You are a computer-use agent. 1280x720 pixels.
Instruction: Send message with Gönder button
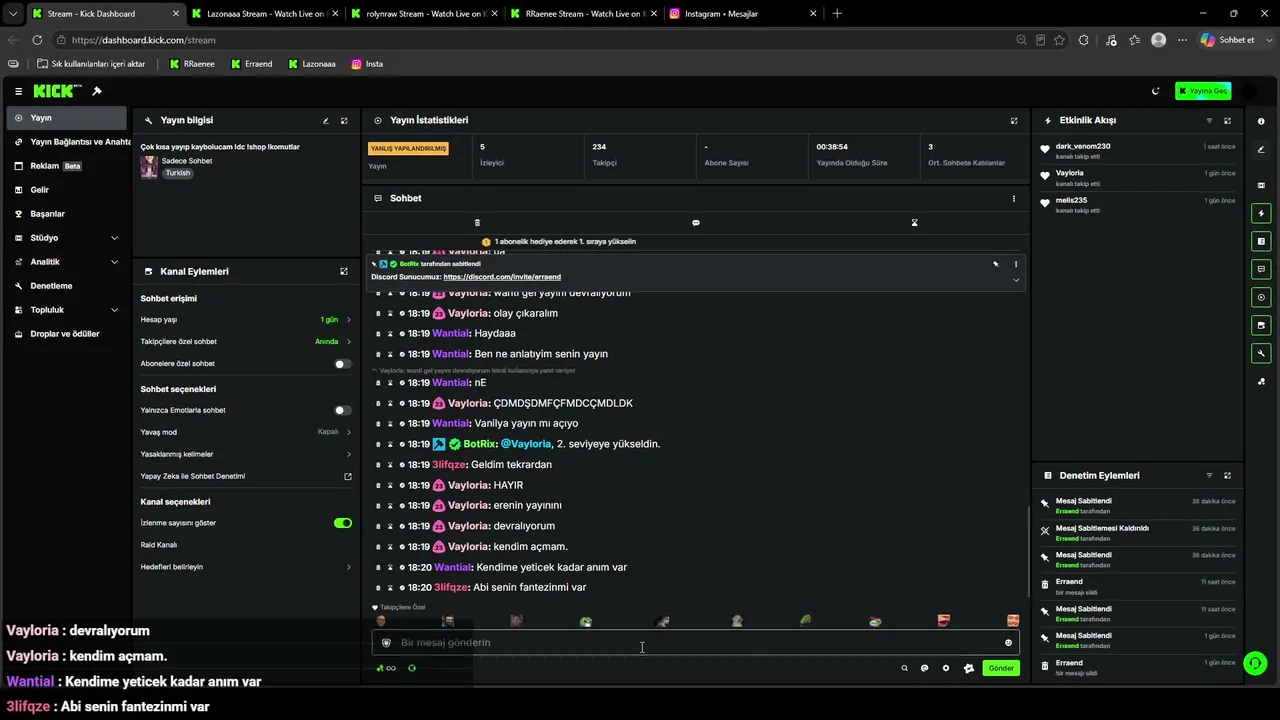(1001, 668)
